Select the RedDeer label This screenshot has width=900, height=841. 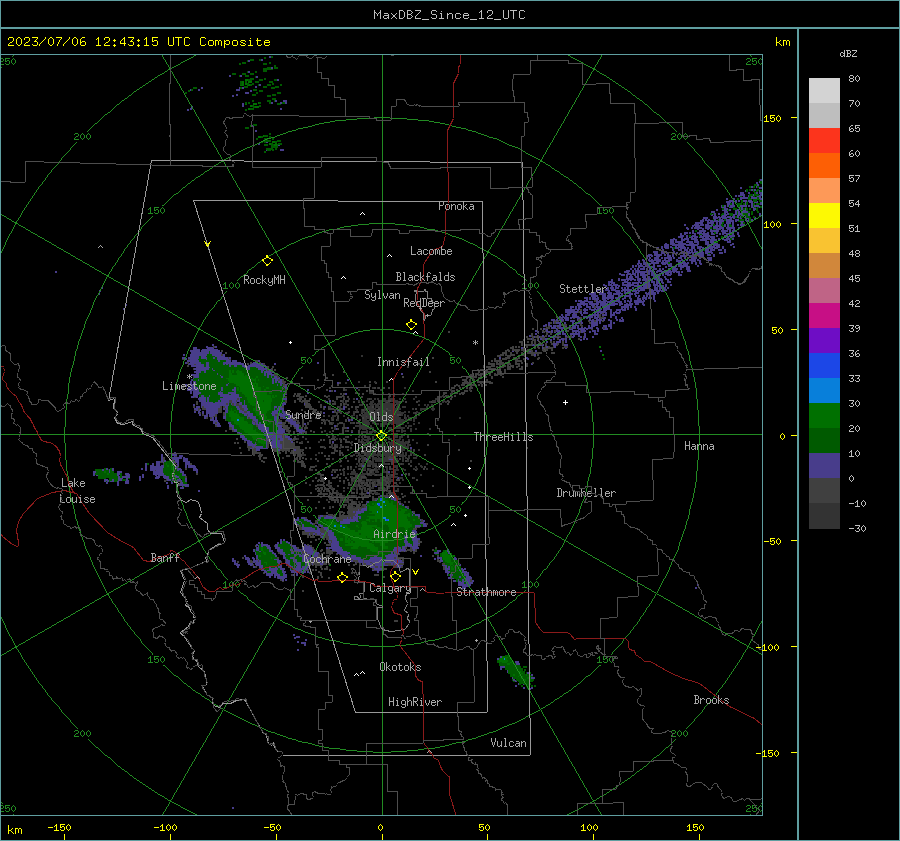tap(424, 303)
